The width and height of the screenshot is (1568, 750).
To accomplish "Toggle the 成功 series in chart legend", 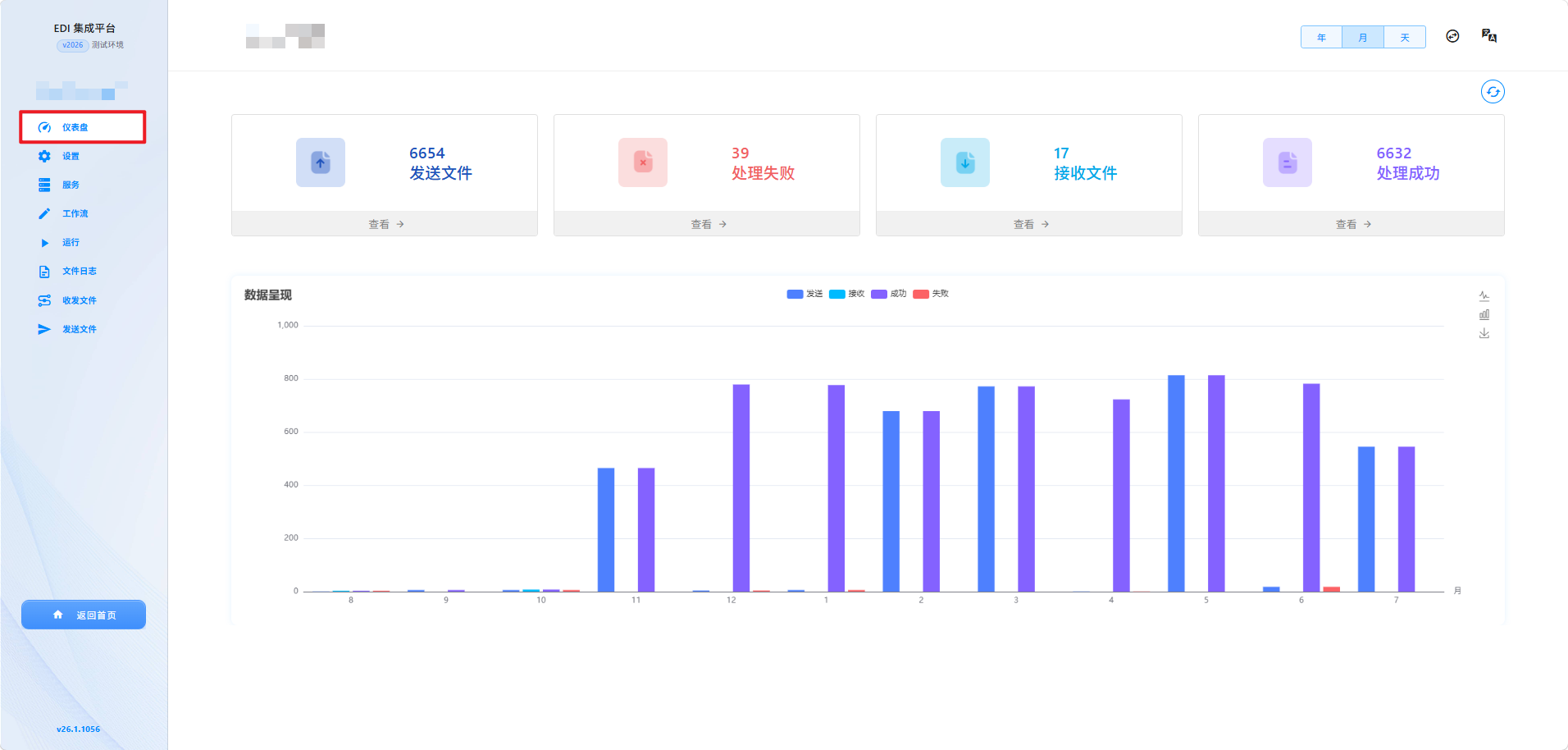I will coord(888,294).
